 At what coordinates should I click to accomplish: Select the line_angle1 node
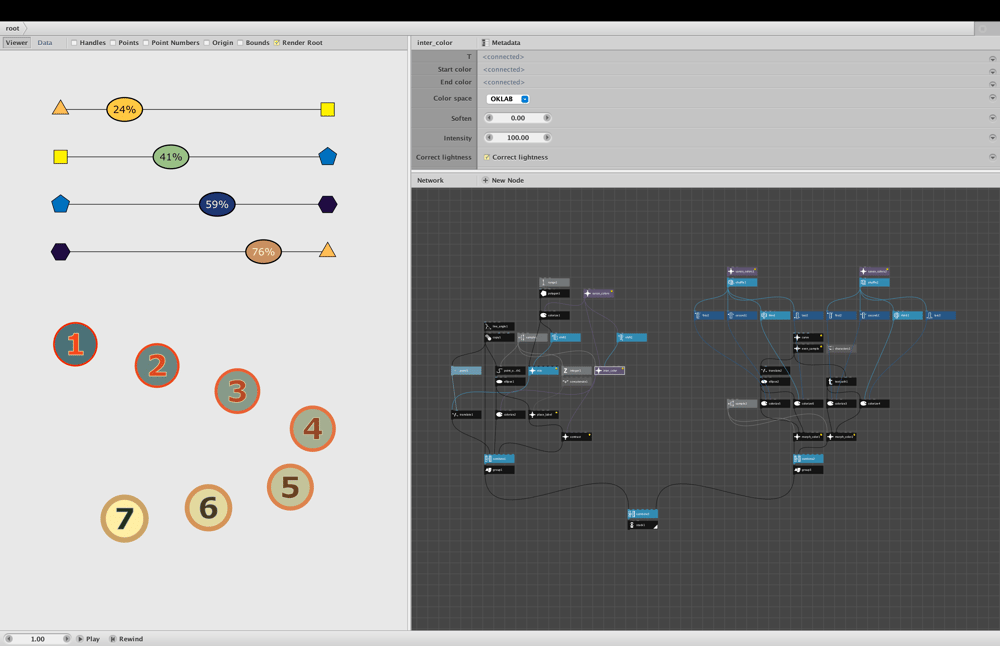(499, 327)
